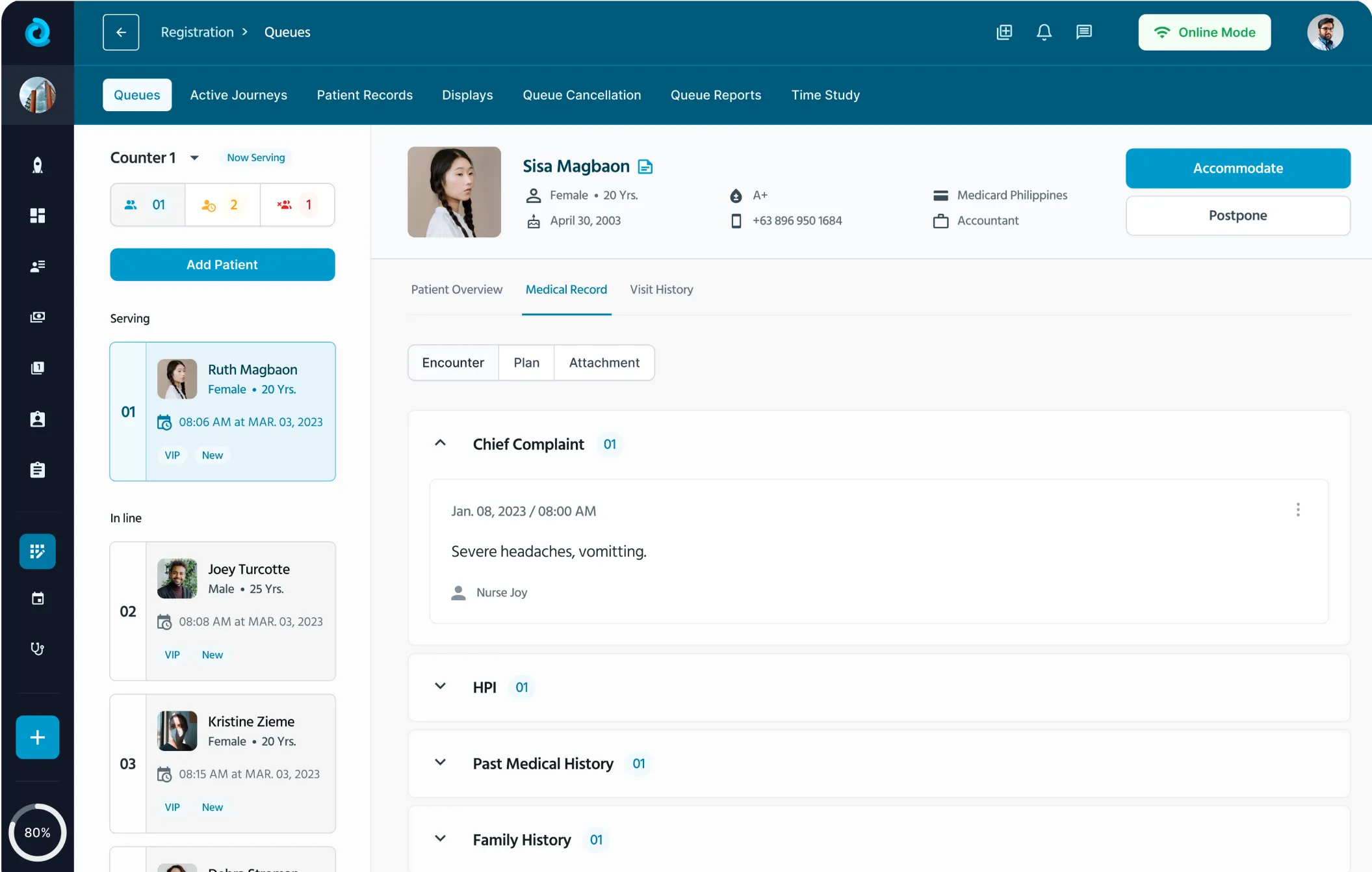Toggle the Online Mode switch
The width and height of the screenshot is (1372, 872).
pos(1204,32)
